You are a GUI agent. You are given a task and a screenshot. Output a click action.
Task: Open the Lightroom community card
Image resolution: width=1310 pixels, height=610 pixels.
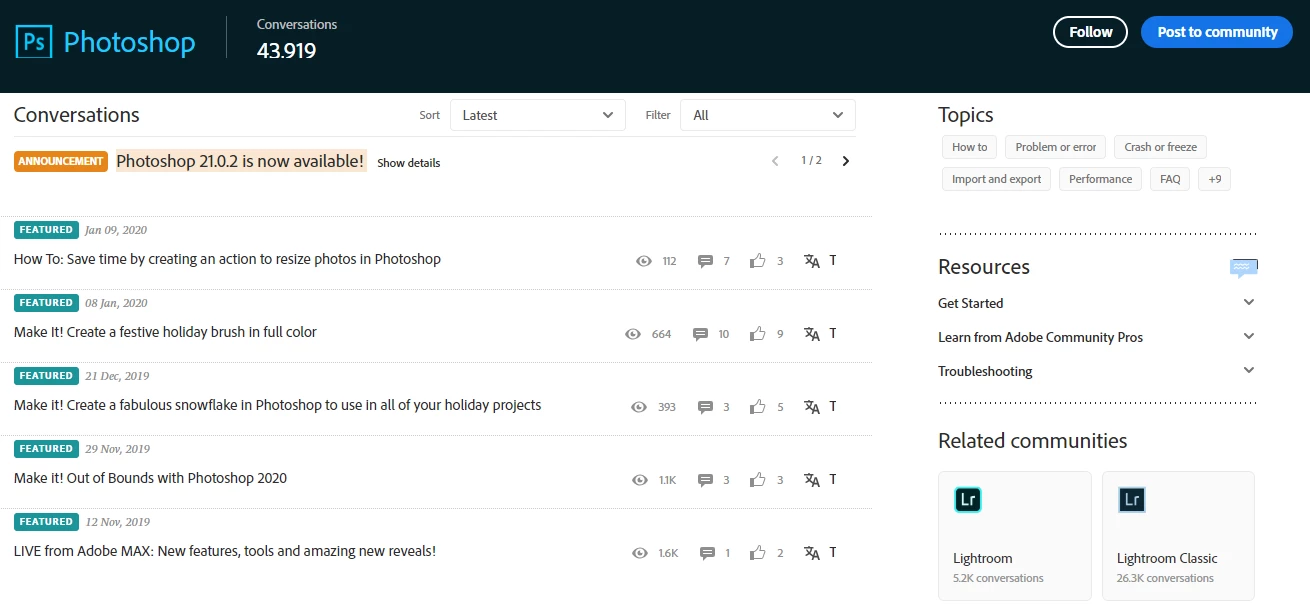1015,536
